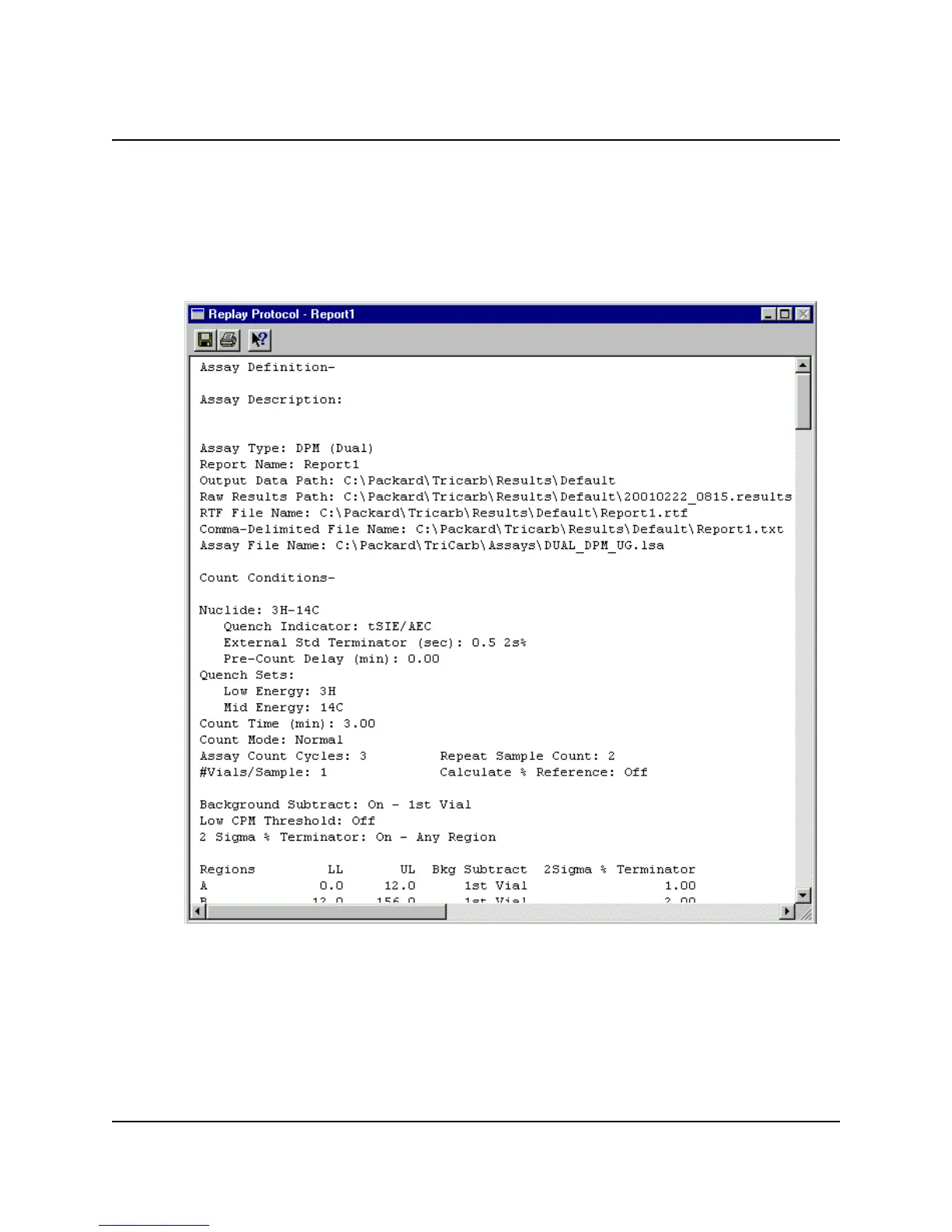Screen dimensions: 952x1232
Task: Click the 'Quench Indicator: tSIE/AEC' line
Action: [x=327, y=627]
